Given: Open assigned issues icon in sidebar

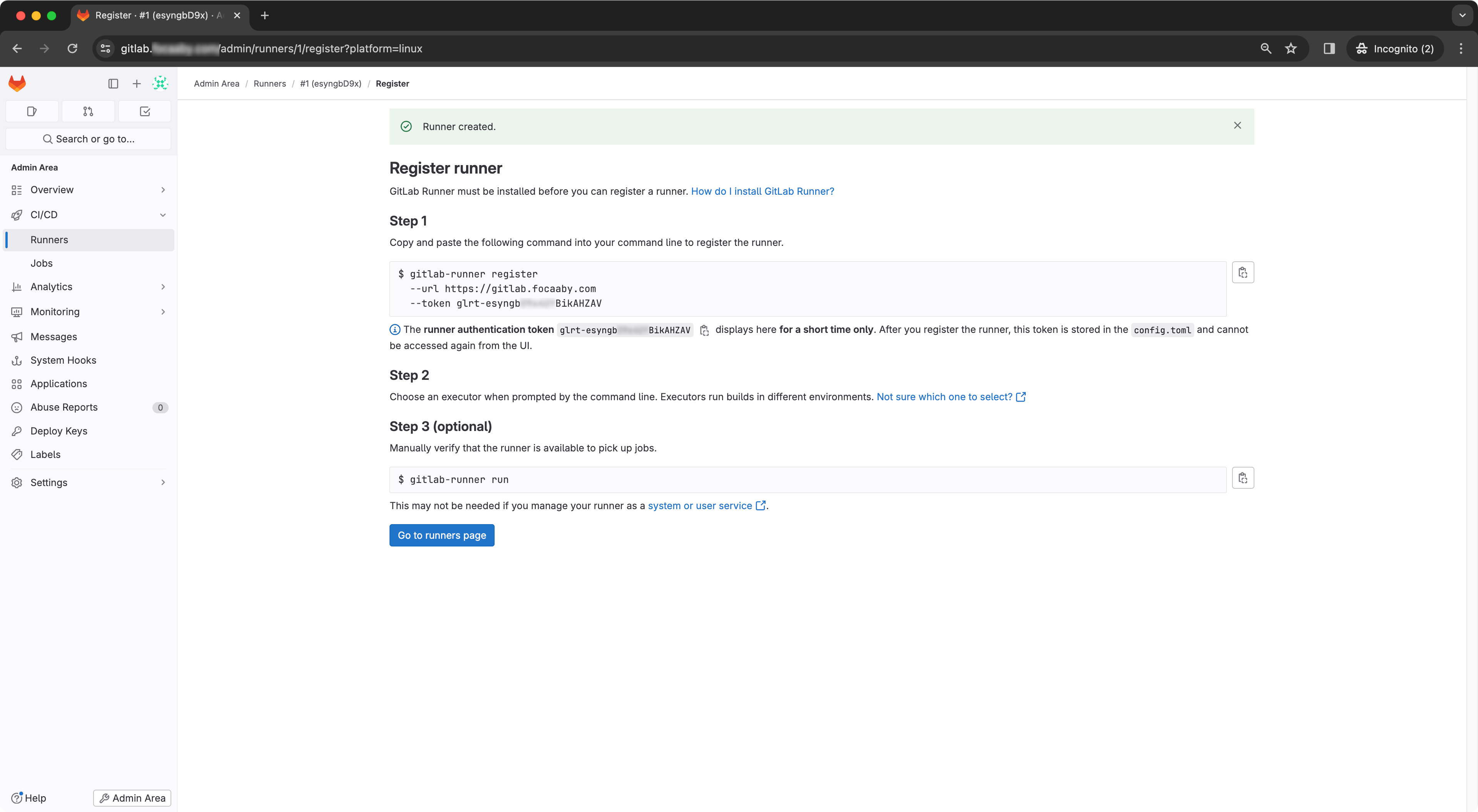Looking at the screenshot, I should [x=32, y=111].
